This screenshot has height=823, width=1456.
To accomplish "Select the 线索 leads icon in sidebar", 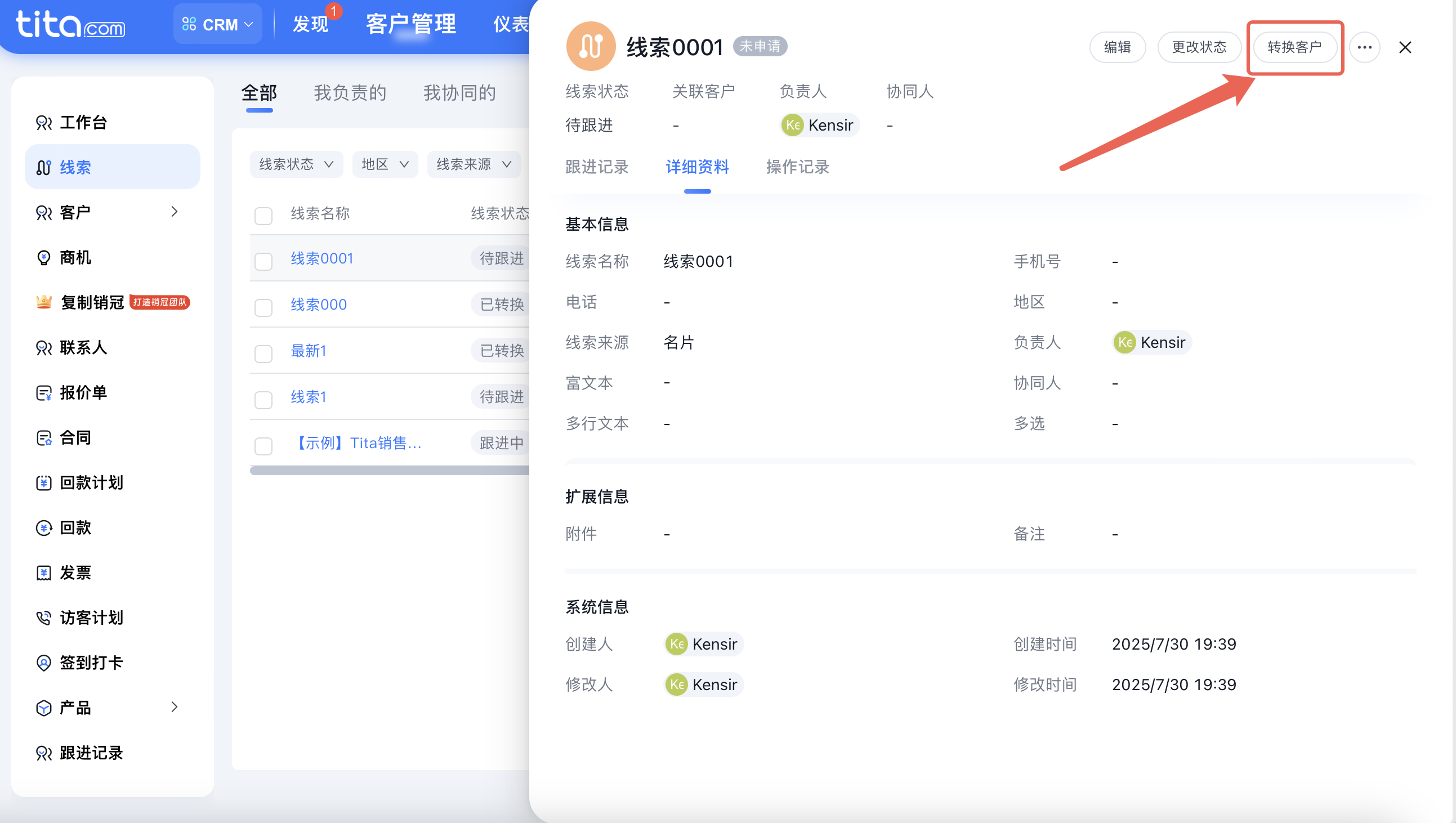I will click(x=44, y=167).
